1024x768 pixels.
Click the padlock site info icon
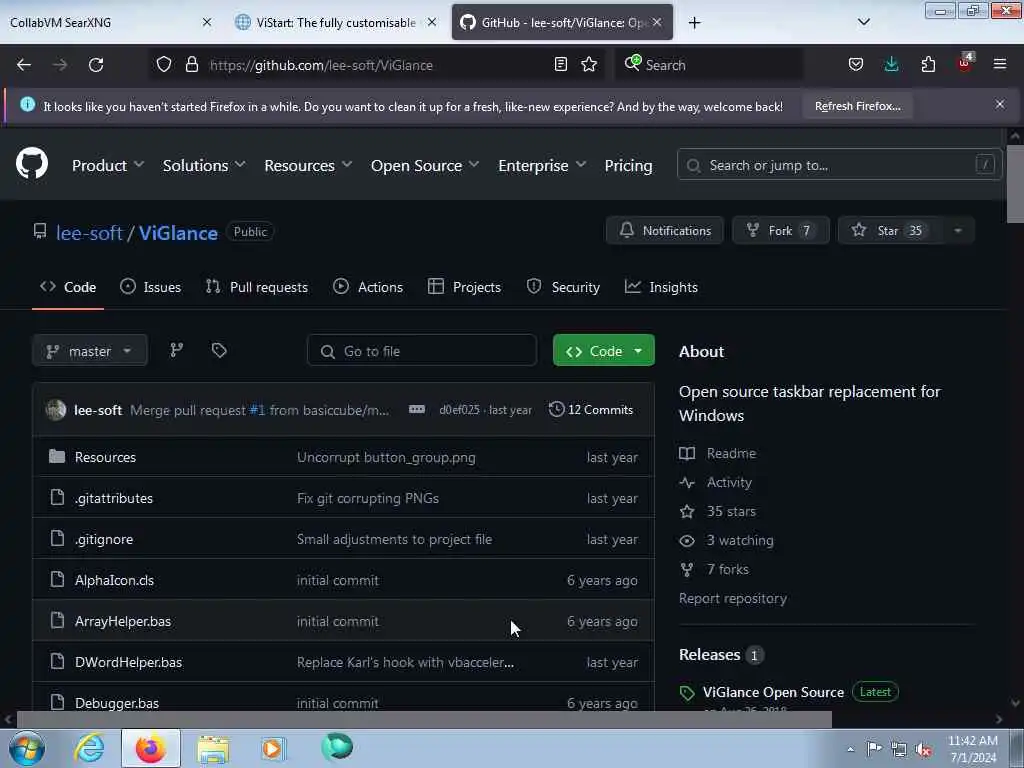(191, 65)
